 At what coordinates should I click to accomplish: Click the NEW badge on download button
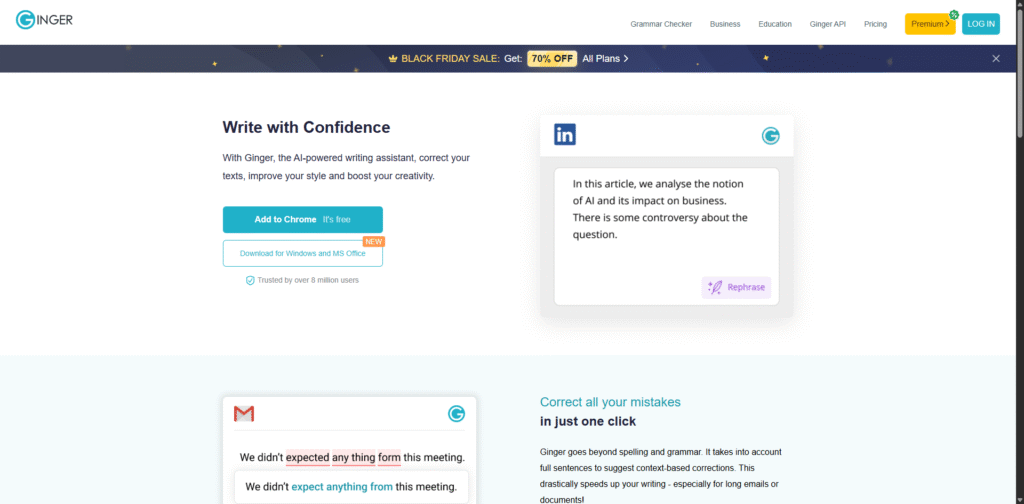coord(374,242)
